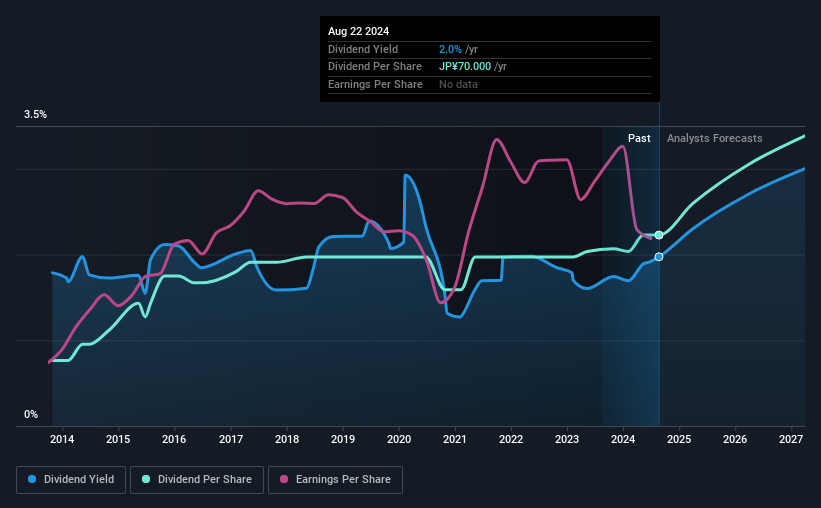
Task: Select the teal data point marker on chart
Action: (x=659, y=235)
